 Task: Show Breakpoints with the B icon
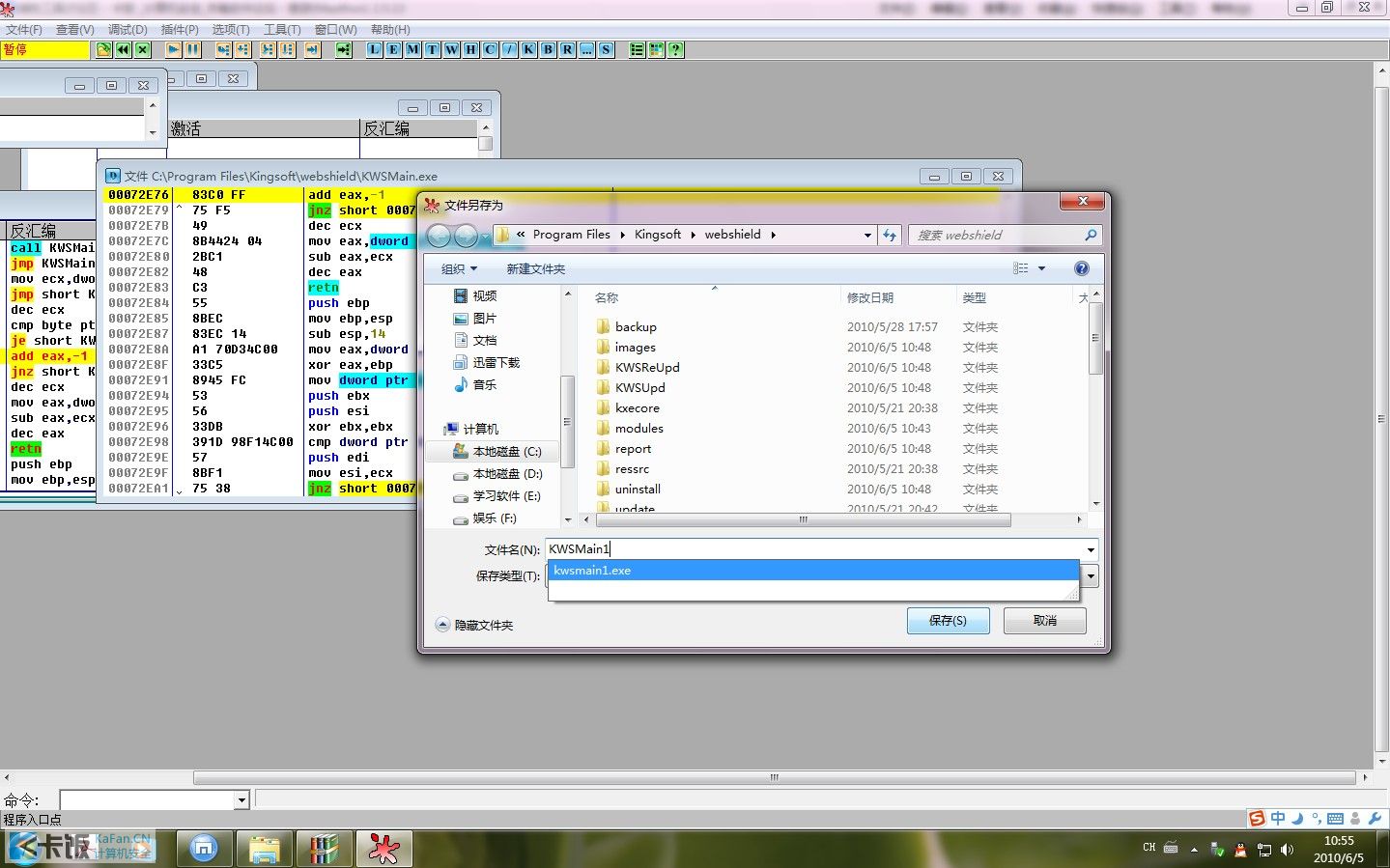548,49
